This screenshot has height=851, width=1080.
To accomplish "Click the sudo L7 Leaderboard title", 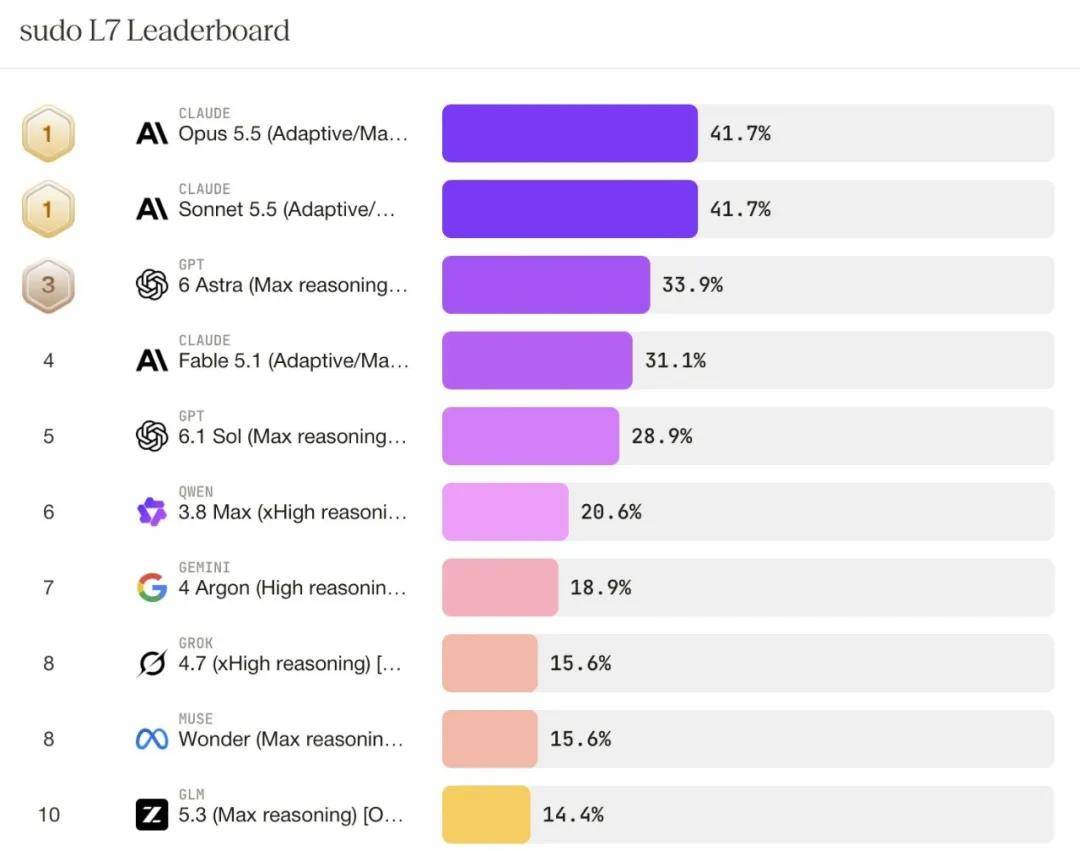I will click(x=154, y=31).
